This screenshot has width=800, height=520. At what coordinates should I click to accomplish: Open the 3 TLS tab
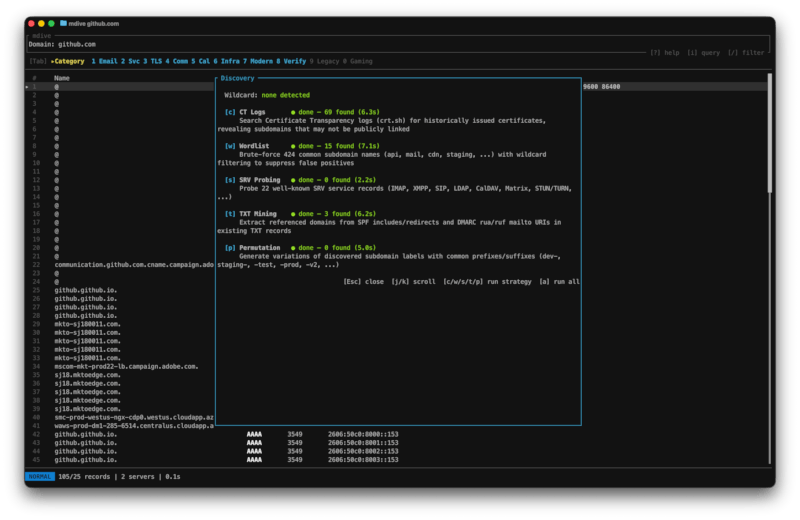[153, 61]
